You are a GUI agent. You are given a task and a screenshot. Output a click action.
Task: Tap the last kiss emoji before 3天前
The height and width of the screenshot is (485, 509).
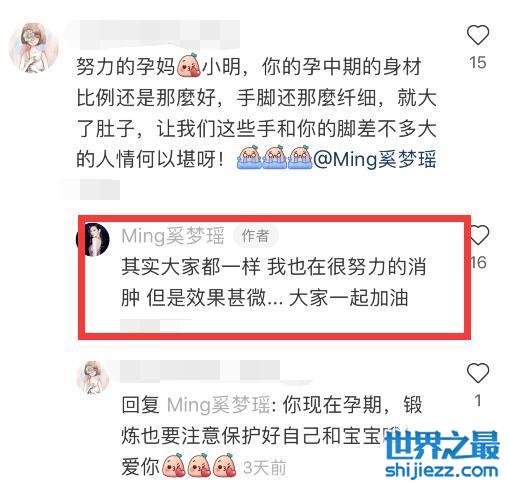click(225, 466)
